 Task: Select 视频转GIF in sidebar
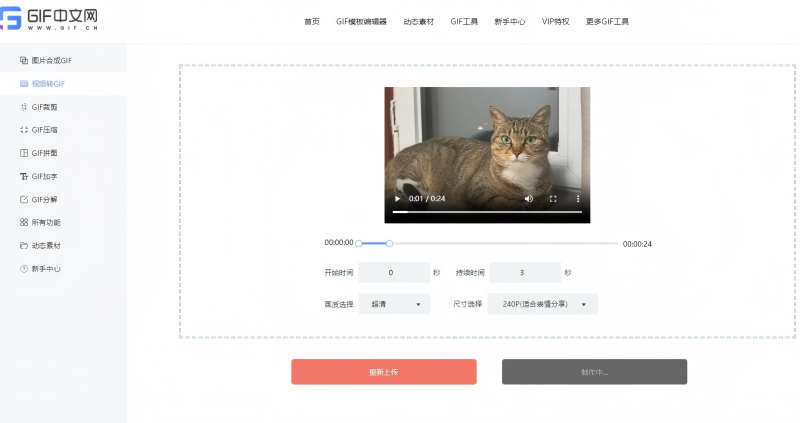63,84
